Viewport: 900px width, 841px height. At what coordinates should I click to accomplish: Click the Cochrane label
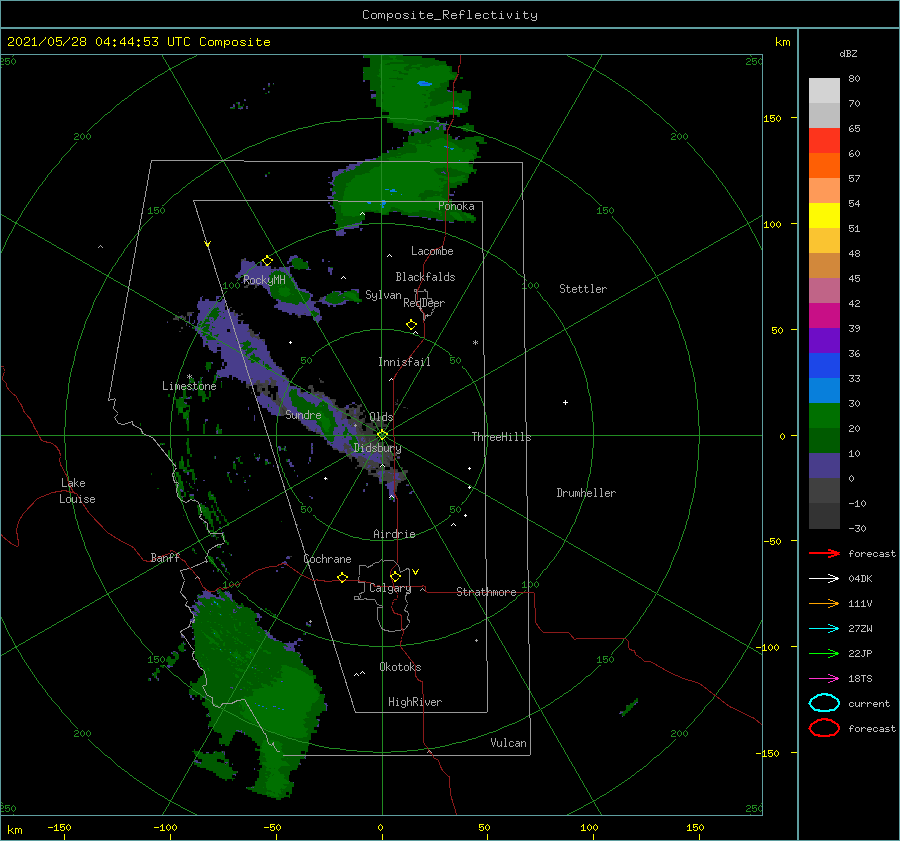pyautogui.click(x=327, y=559)
